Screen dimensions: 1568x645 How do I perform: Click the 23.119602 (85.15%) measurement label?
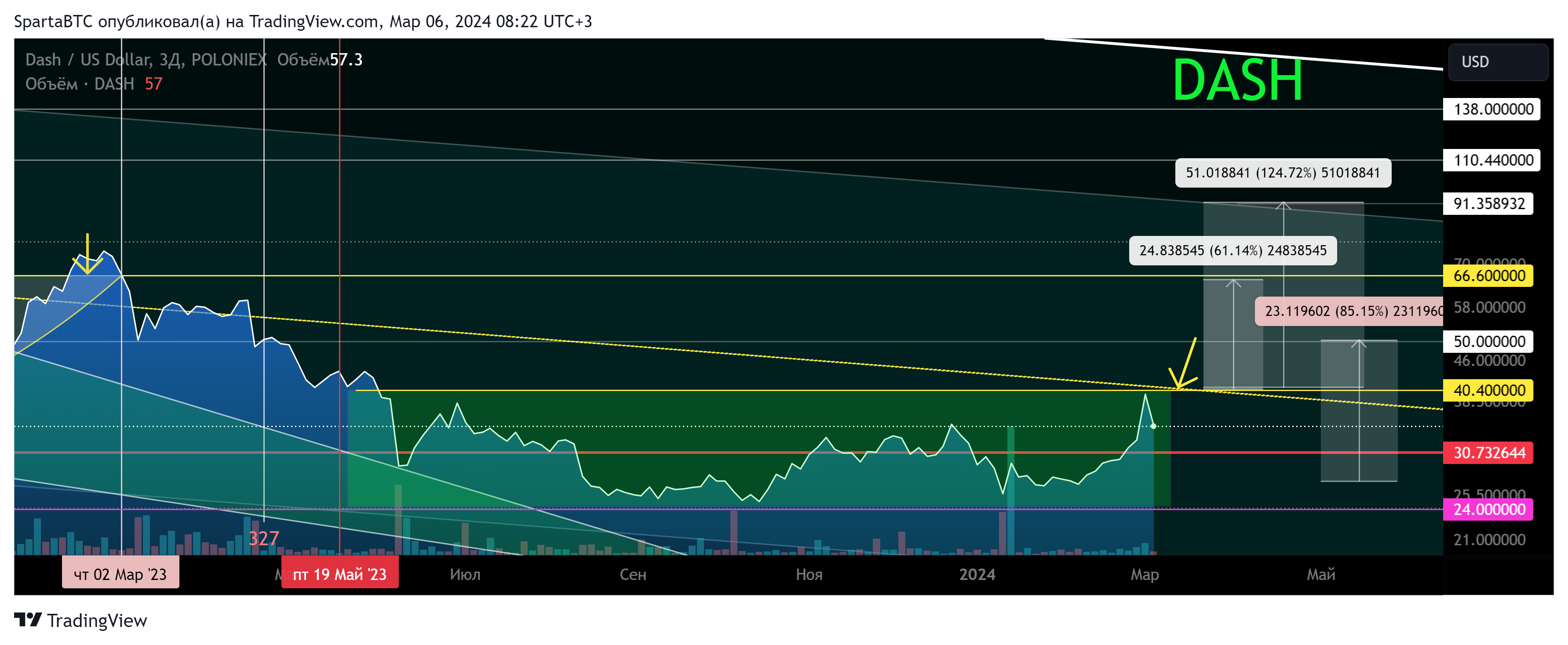(1349, 312)
